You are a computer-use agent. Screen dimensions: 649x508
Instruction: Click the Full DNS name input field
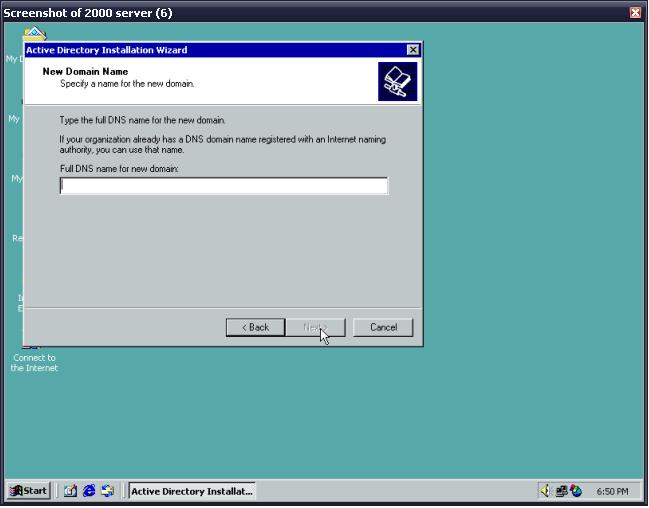click(x=224, y=186)
